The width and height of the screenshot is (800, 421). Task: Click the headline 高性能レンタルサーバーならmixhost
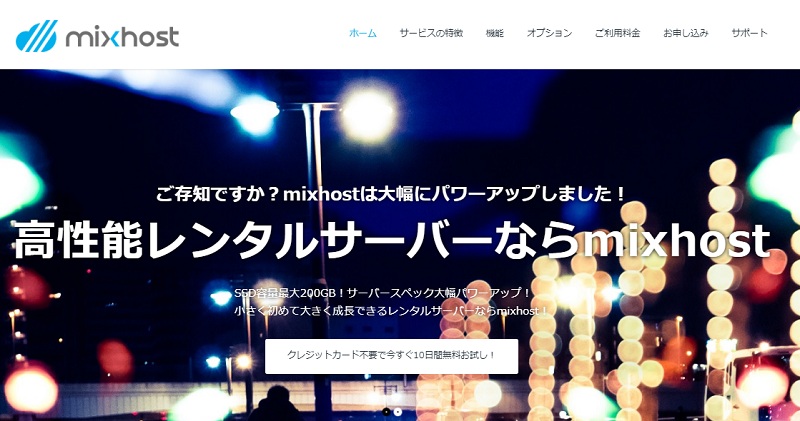click(392, 240)
